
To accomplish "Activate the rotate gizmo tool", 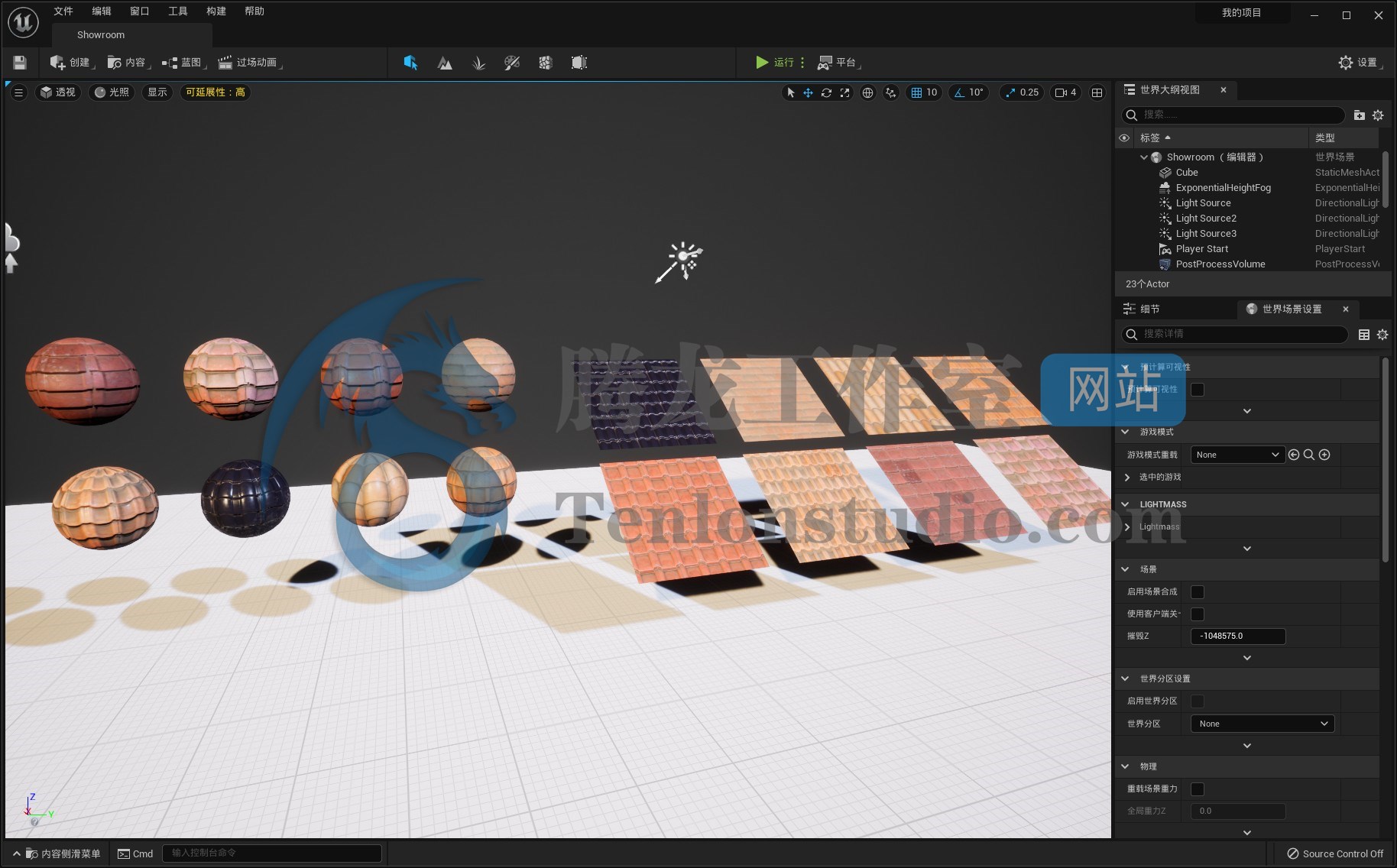I will tap(826, 92).
